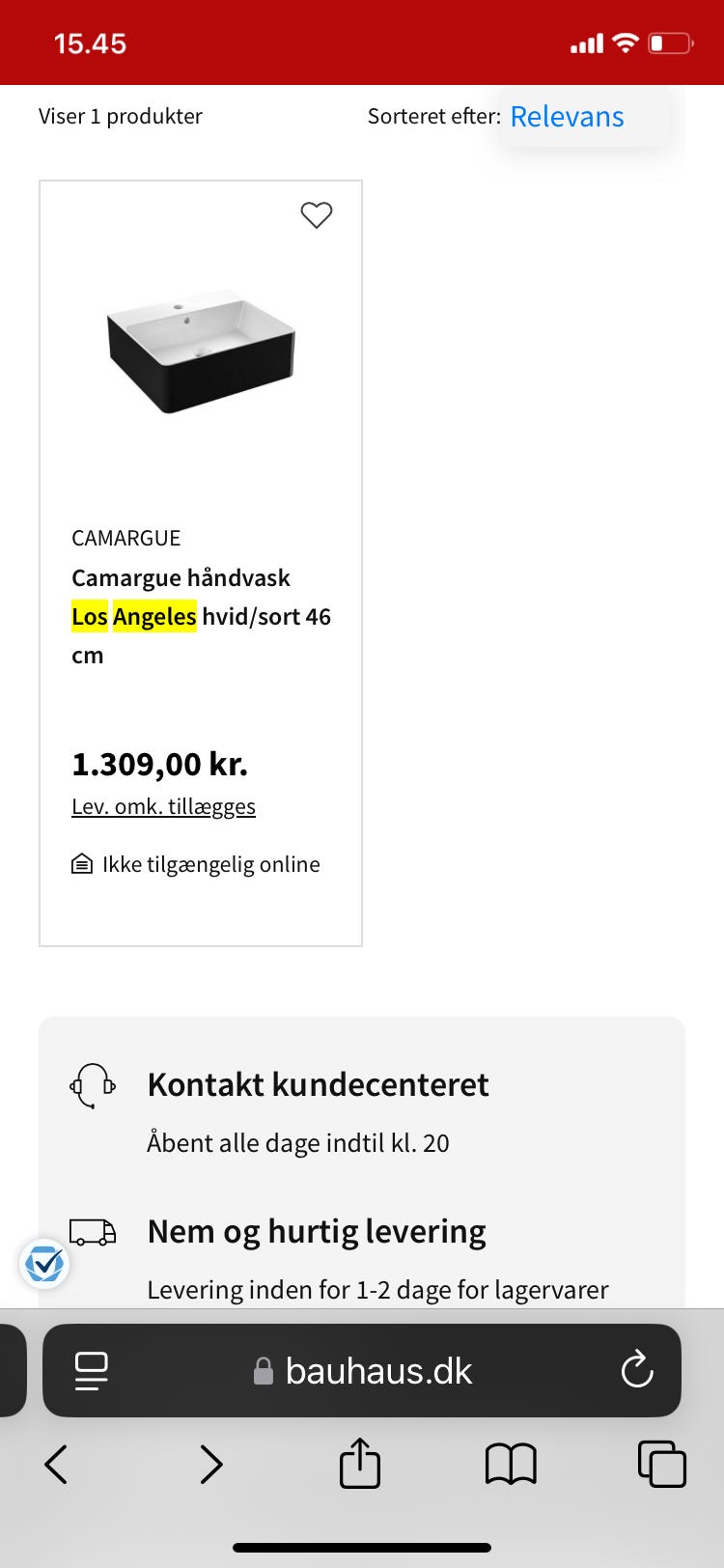Image resolution: width=724 pixels, height=1568 pixels.
Task: Tap the customer service headset icon
Action: point(93,1085)
